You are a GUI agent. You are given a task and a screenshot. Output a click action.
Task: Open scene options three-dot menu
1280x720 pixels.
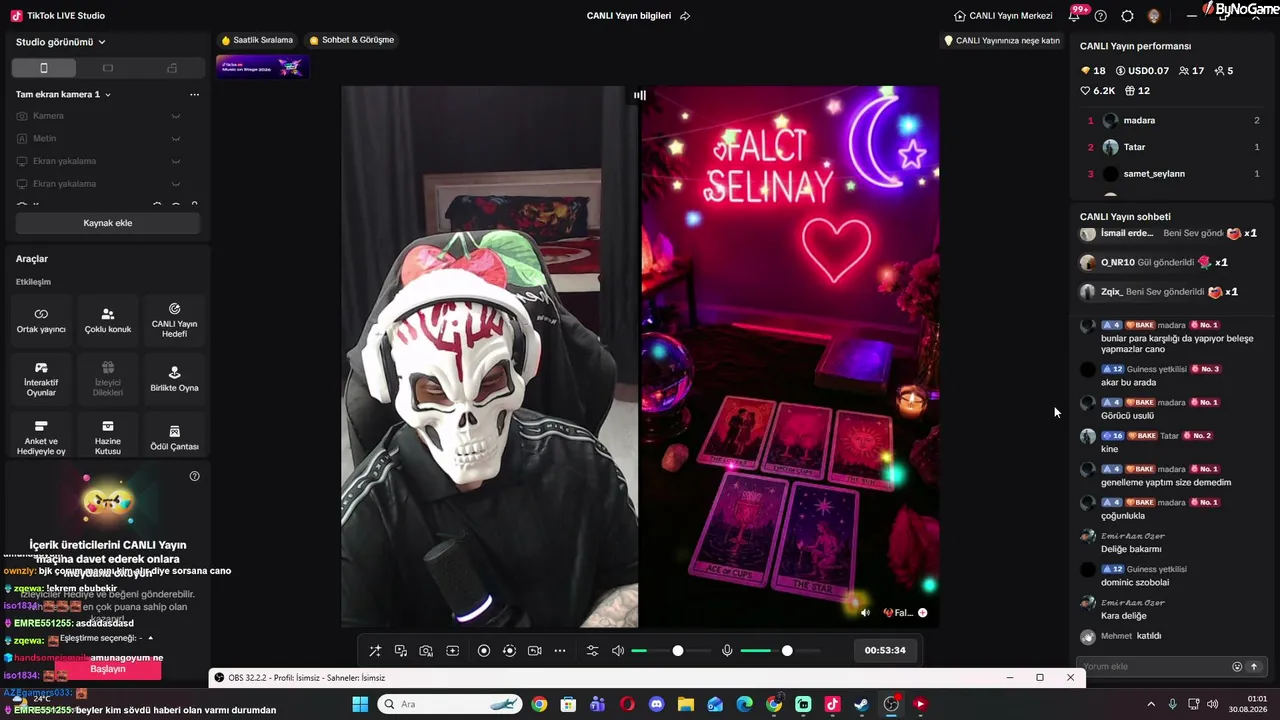(194, 94)
